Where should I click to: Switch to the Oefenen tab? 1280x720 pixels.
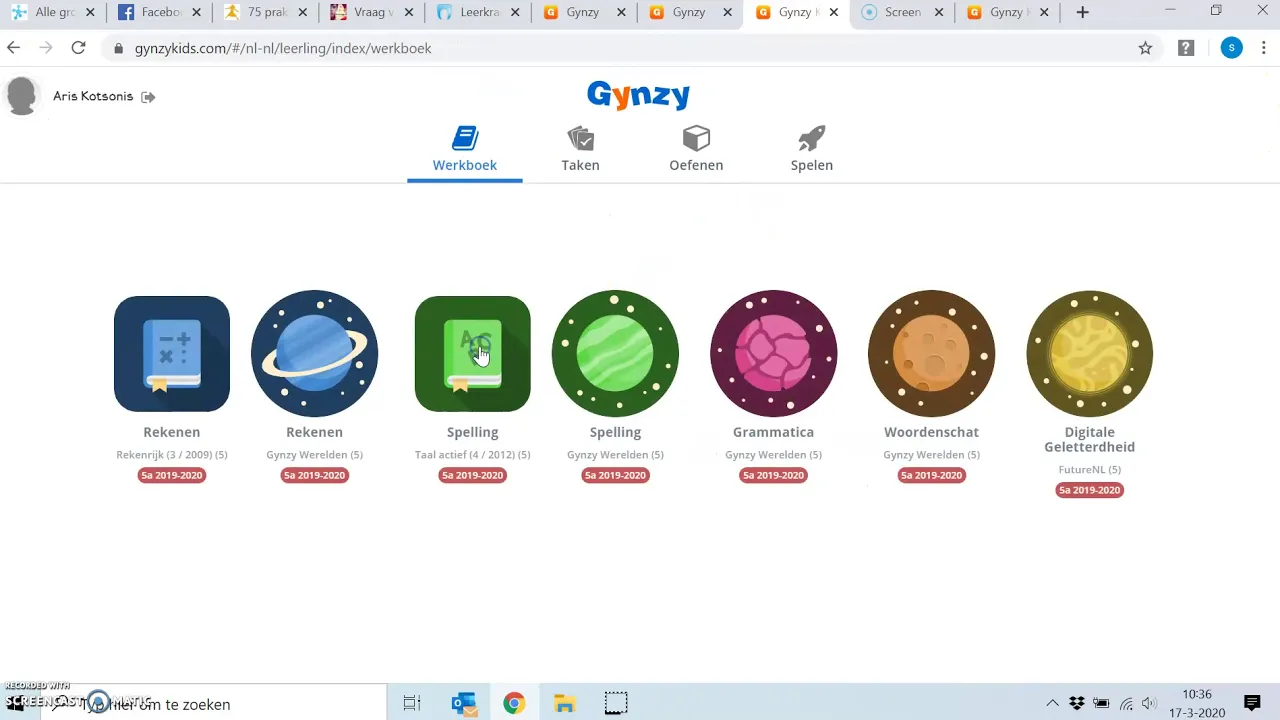tap(696, 150)
